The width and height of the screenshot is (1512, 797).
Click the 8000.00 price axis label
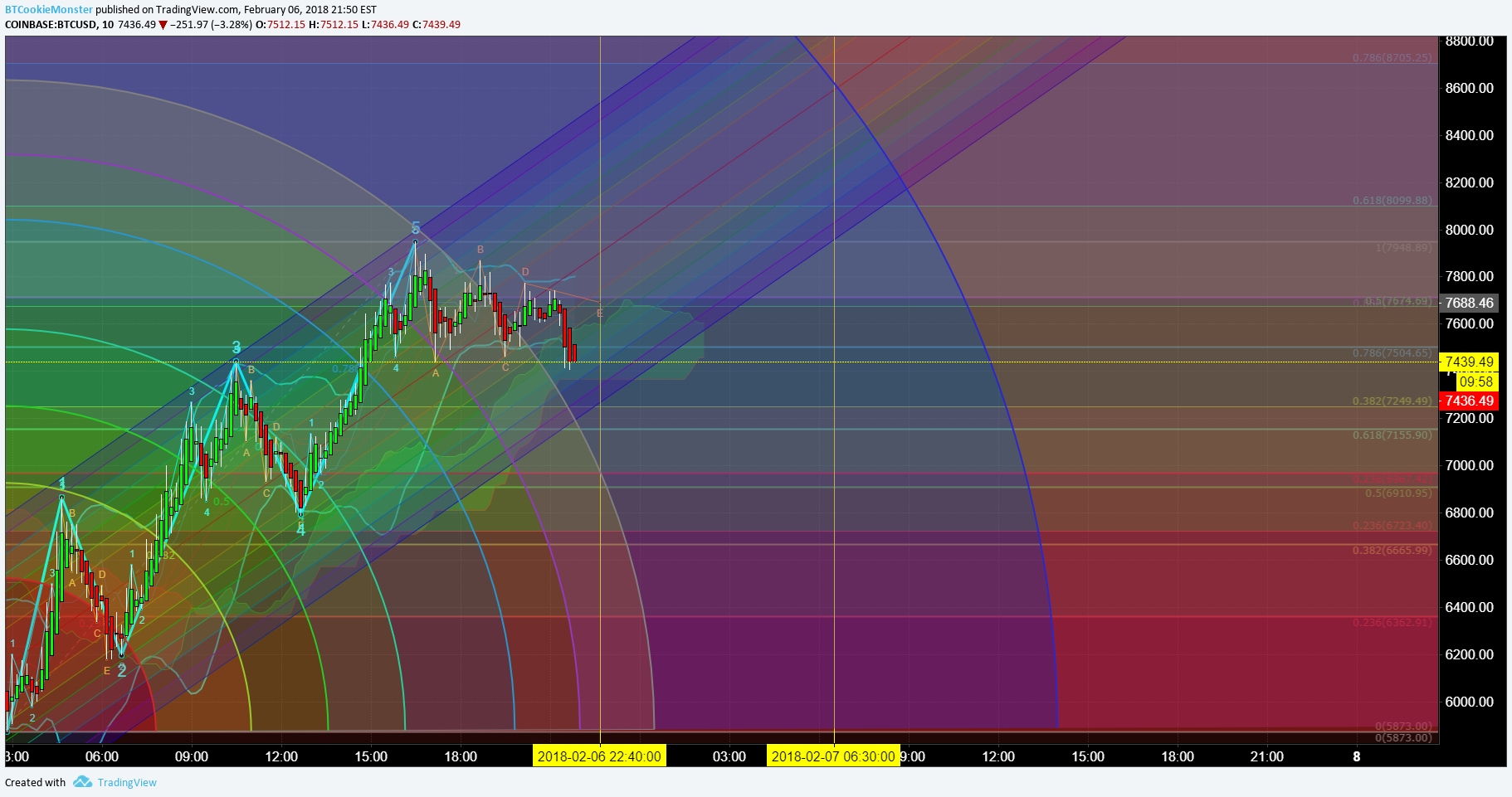(x=1469, y=230)
